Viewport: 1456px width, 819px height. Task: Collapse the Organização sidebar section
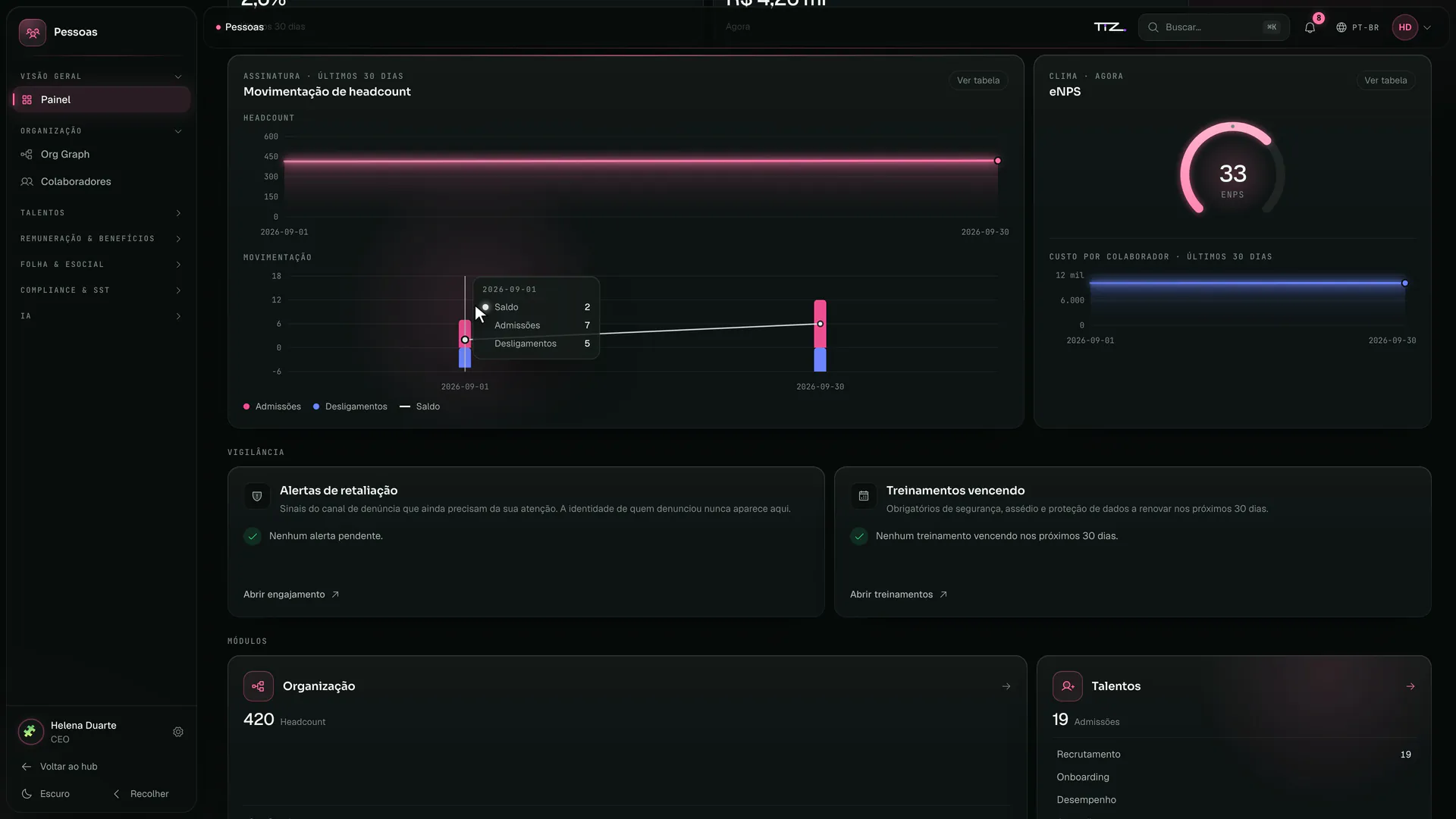pyautogui.click(x=101, y=131)
